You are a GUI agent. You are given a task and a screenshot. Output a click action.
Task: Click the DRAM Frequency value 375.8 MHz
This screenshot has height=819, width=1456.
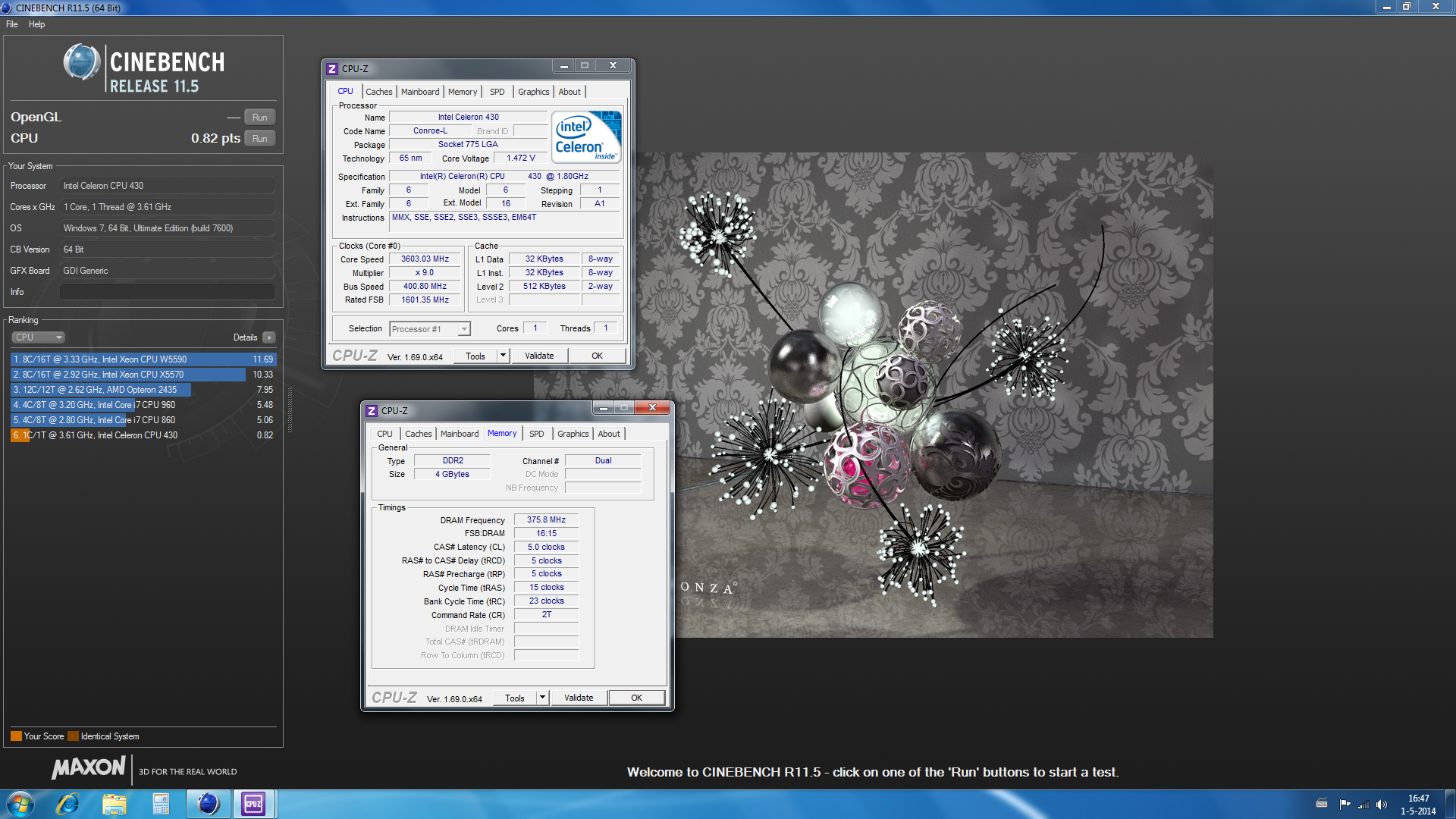pos(546,520)
